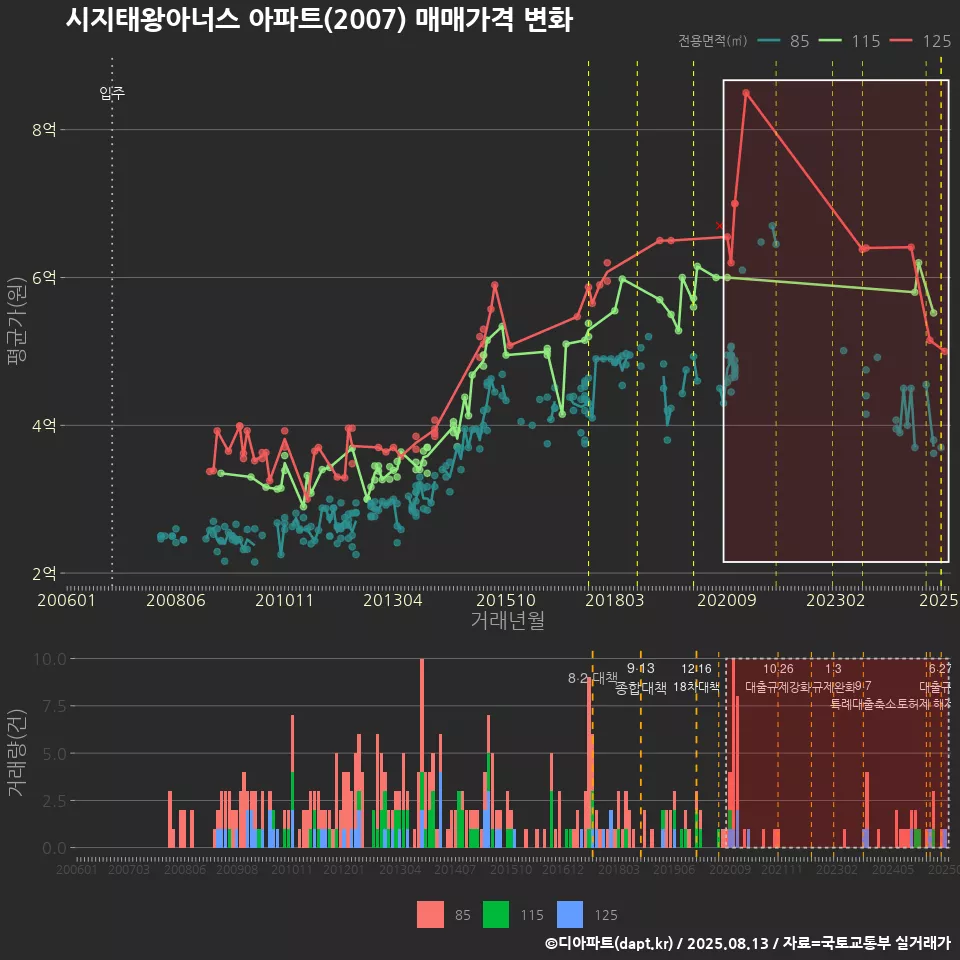
Task: Click the 201906 label on volume chart axis
Action: click(674, 869)
